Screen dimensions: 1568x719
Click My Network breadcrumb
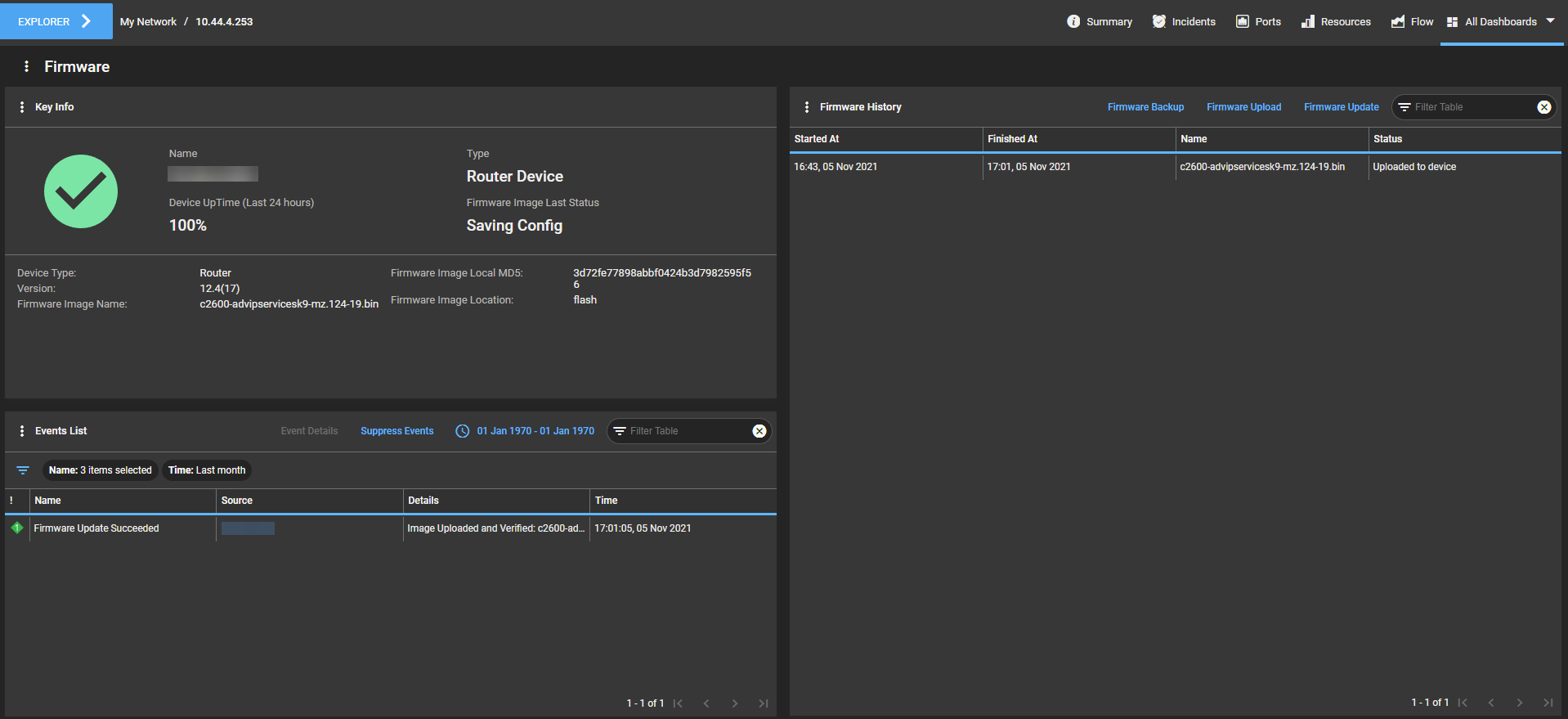148,22
